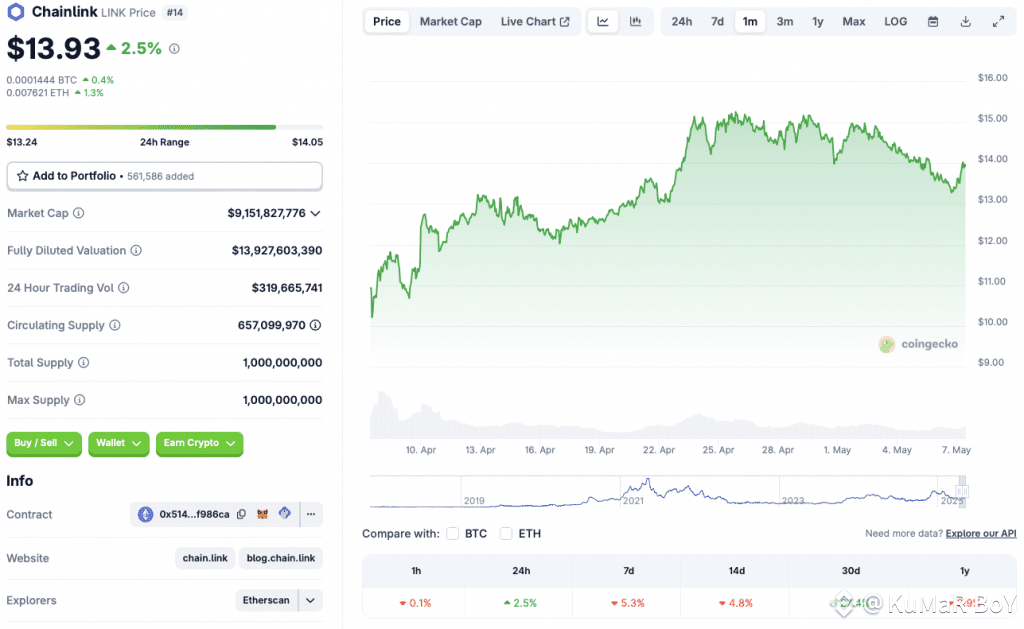Open more contract options ellipsis
The width and height of the screenshot is (1024, 629).
[x=311, y=514]
